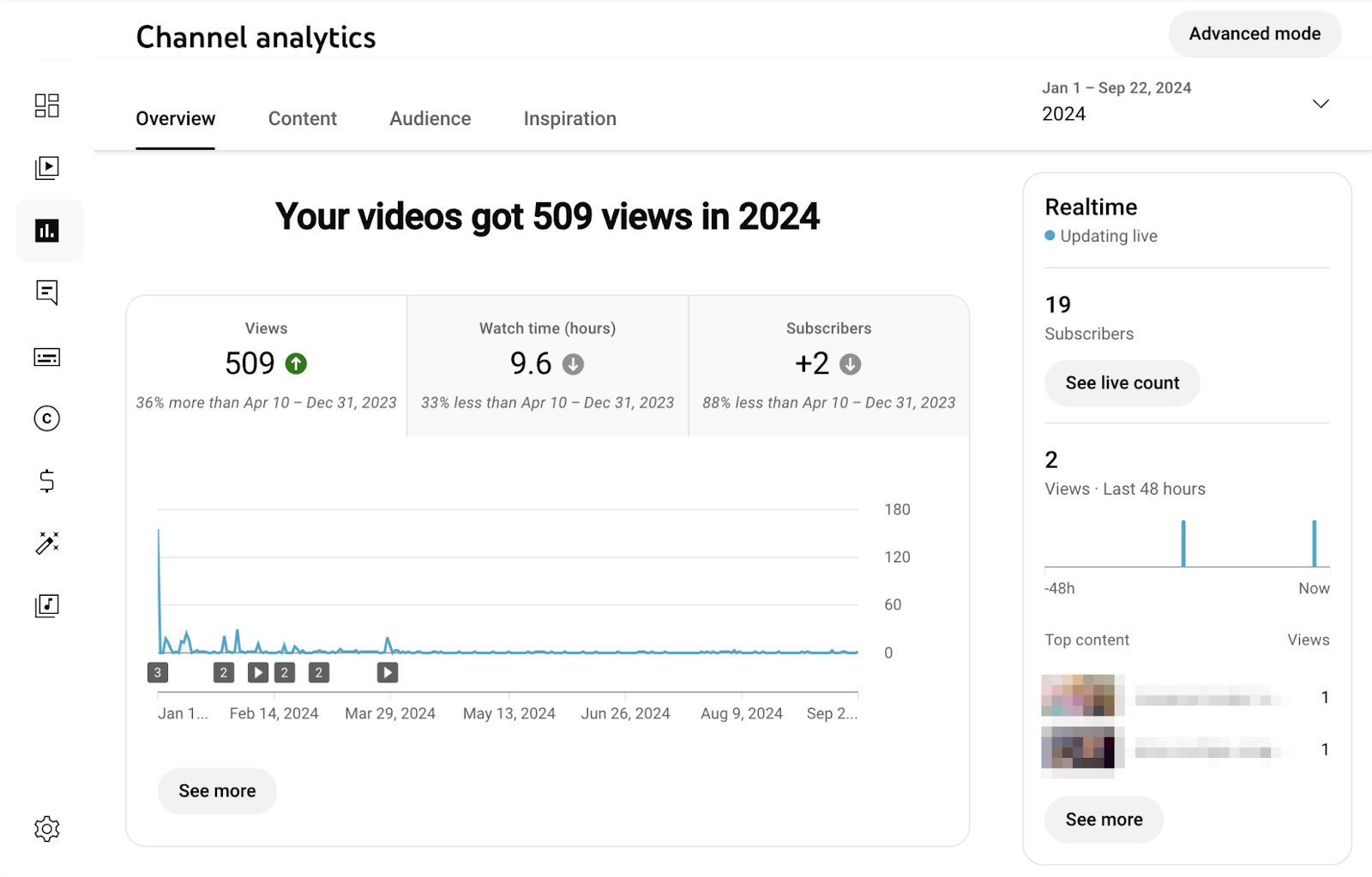Select the Analytics icon in the sidebar
The width and height of the screenshot is (1372, 877).
coord(47,230)
